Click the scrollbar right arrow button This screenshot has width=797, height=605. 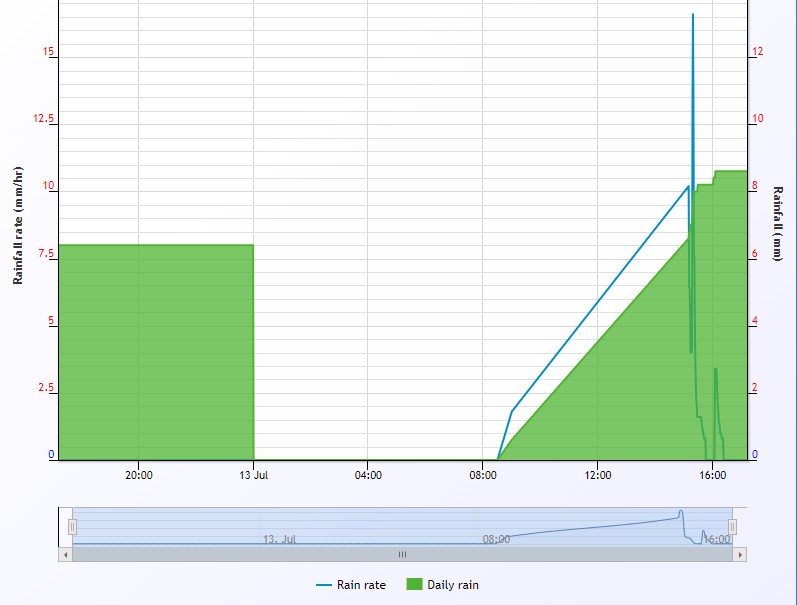point(741,554)
